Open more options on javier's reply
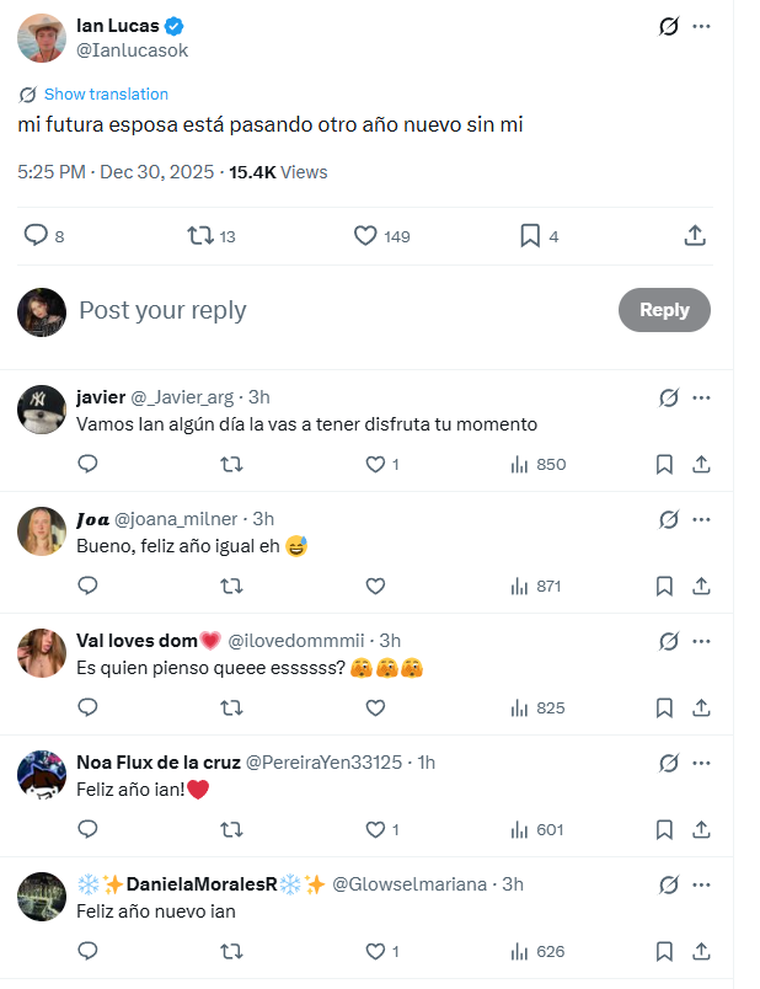 click(x=702, y=397)
